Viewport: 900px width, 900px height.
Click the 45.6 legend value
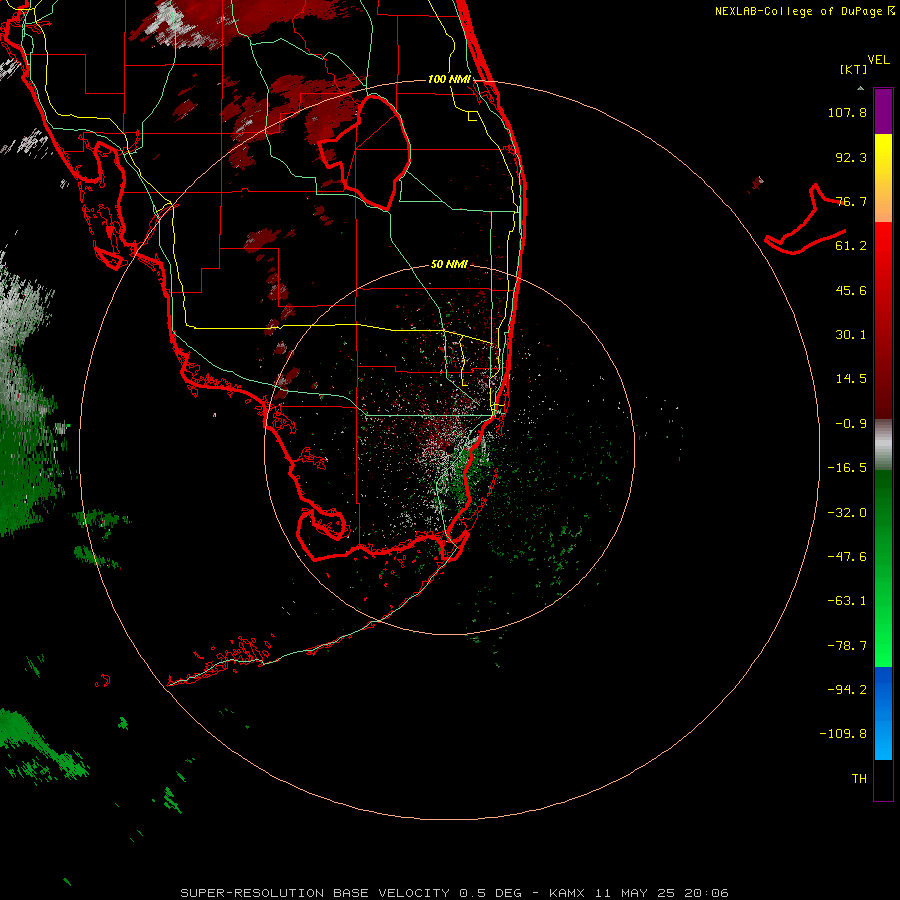[851, 290]
